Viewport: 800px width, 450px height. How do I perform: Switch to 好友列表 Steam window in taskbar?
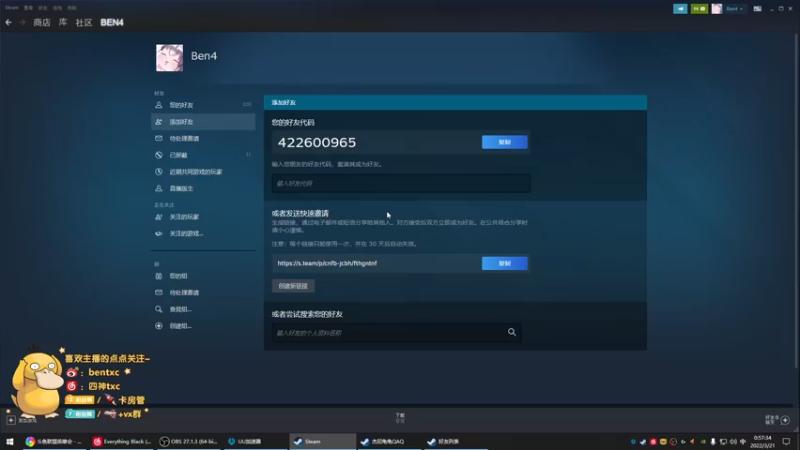coord(455,441)
